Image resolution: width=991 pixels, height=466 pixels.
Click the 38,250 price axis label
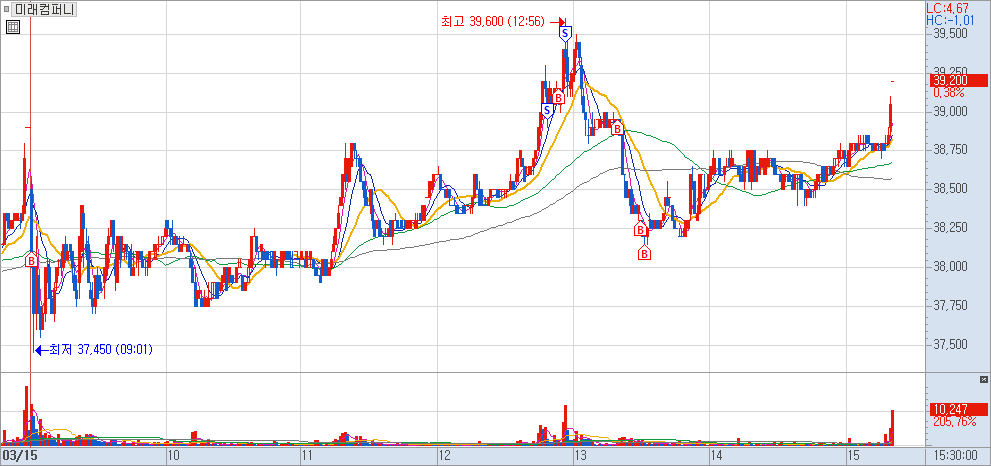(x=950, y=228)
